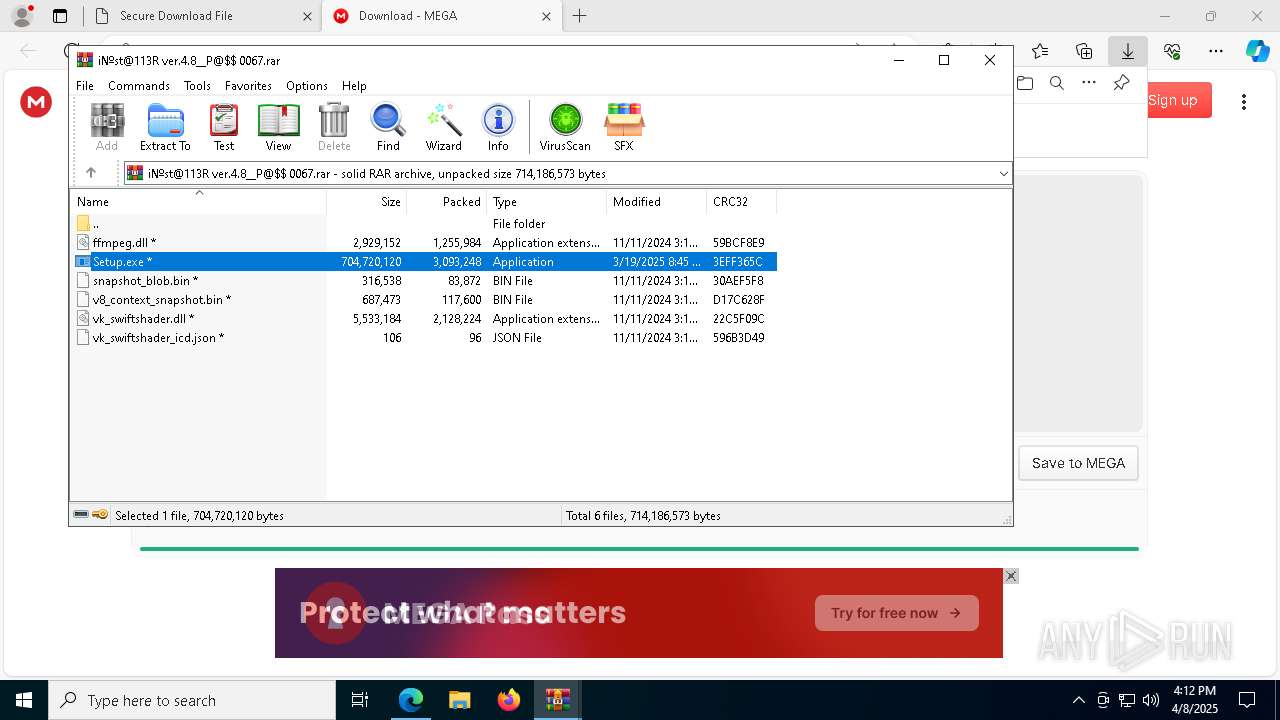Viewport: 1280px width, 720px height.
Task: Click the MEGA logo
Action: 36,101
